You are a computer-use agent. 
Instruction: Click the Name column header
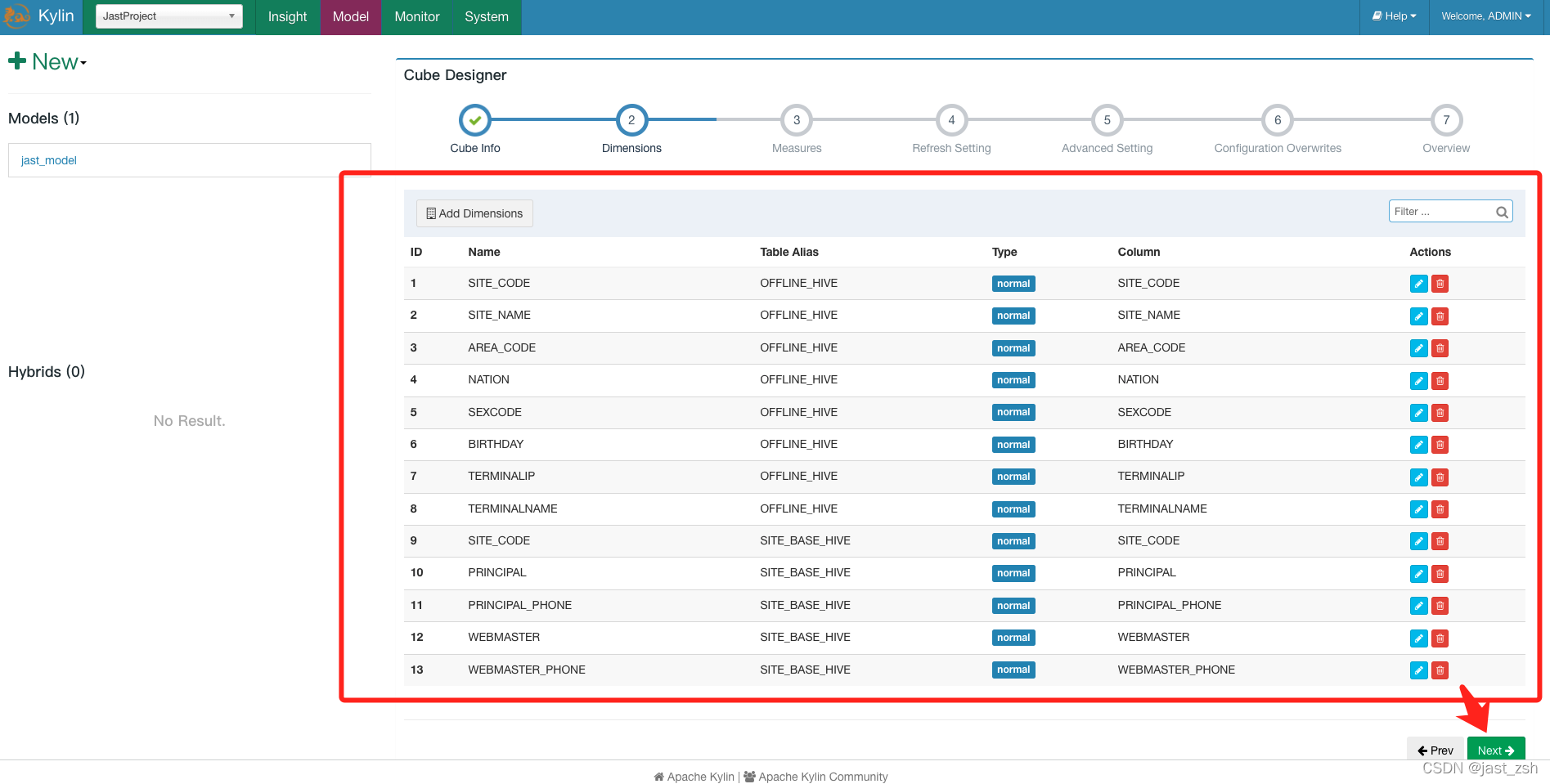[484, 252]
